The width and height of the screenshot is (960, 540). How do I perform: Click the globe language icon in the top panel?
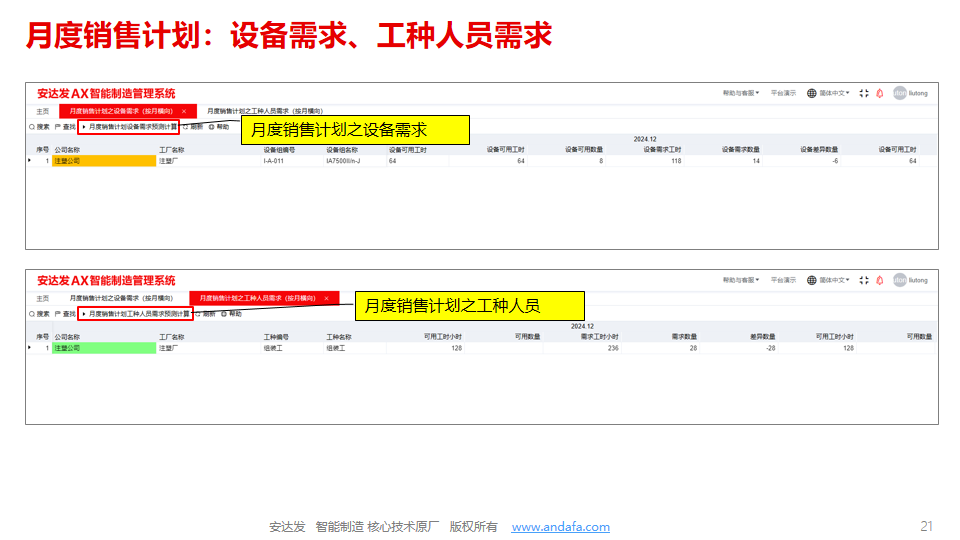coord(812,93)
